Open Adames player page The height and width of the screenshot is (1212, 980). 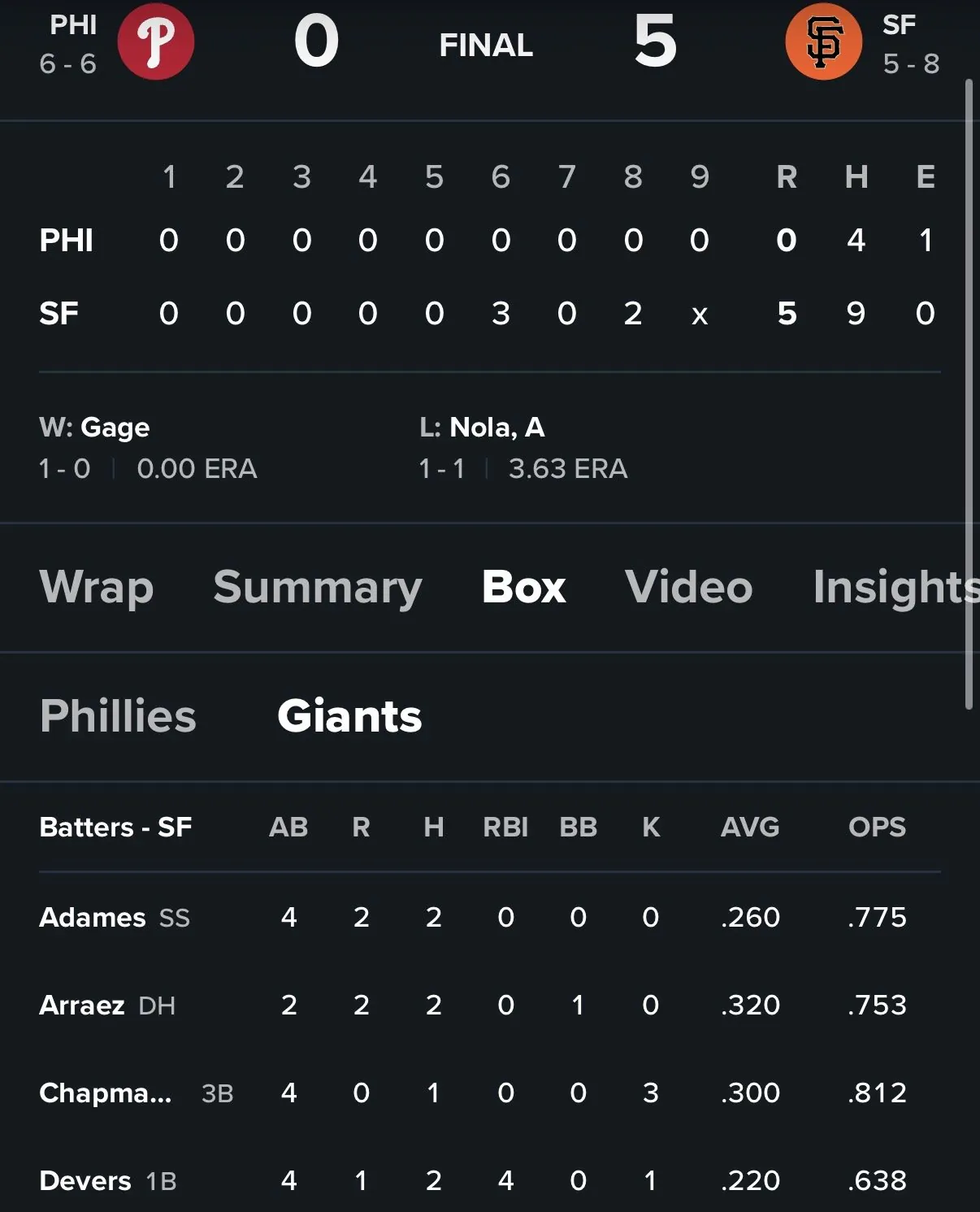[x=93, y=918]
